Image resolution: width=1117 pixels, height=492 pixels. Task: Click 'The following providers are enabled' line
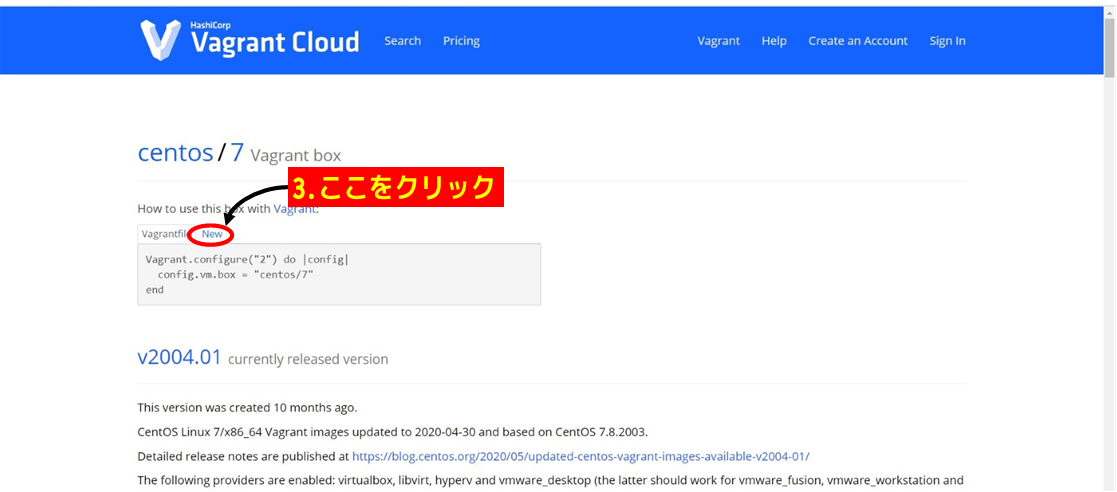tap(551, 481)
